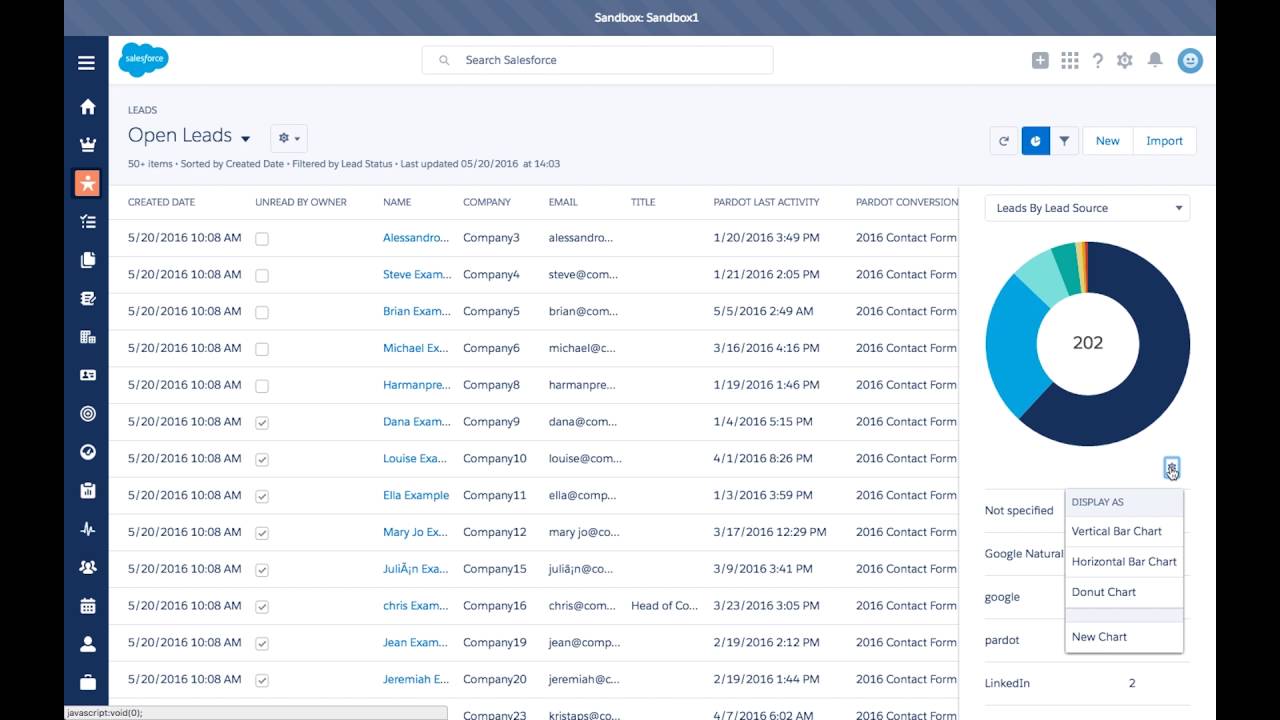Viewport: 1280px width, 720px height.
Task: Check Unread box for Steve row
Action: (262, 275)
